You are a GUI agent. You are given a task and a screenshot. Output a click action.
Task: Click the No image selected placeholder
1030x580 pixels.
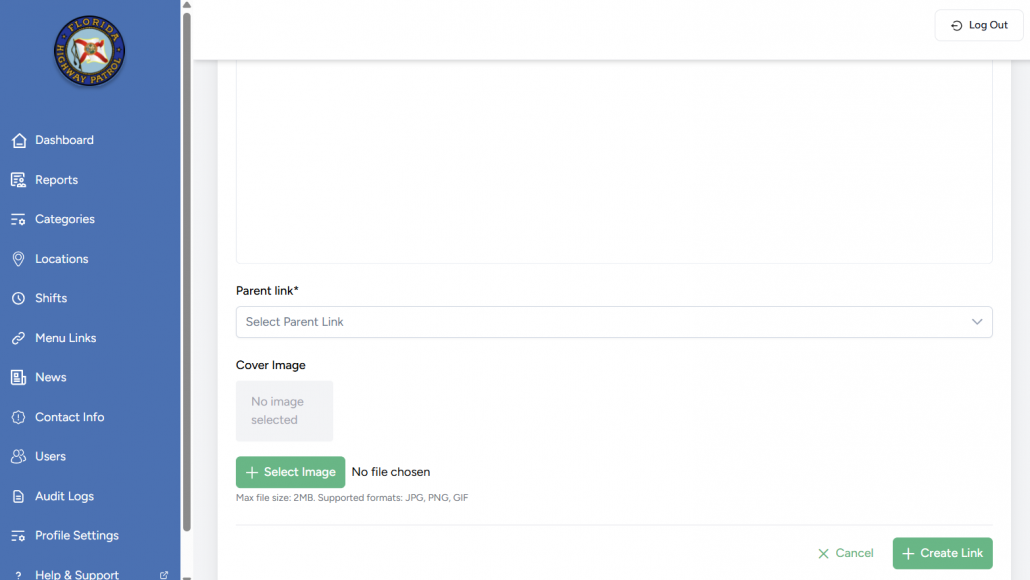tap(284, 411)
